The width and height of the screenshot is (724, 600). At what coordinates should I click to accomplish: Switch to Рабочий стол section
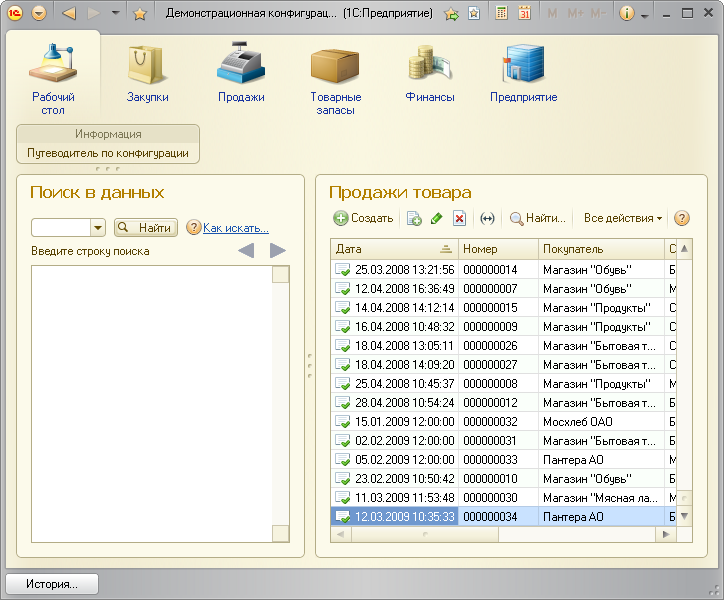[x=53, y=77]
